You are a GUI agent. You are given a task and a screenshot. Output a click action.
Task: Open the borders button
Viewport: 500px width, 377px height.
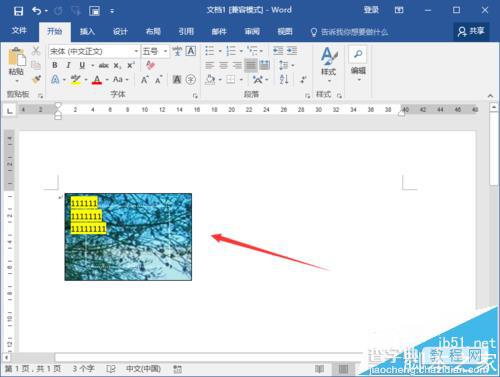click(231, 80)
